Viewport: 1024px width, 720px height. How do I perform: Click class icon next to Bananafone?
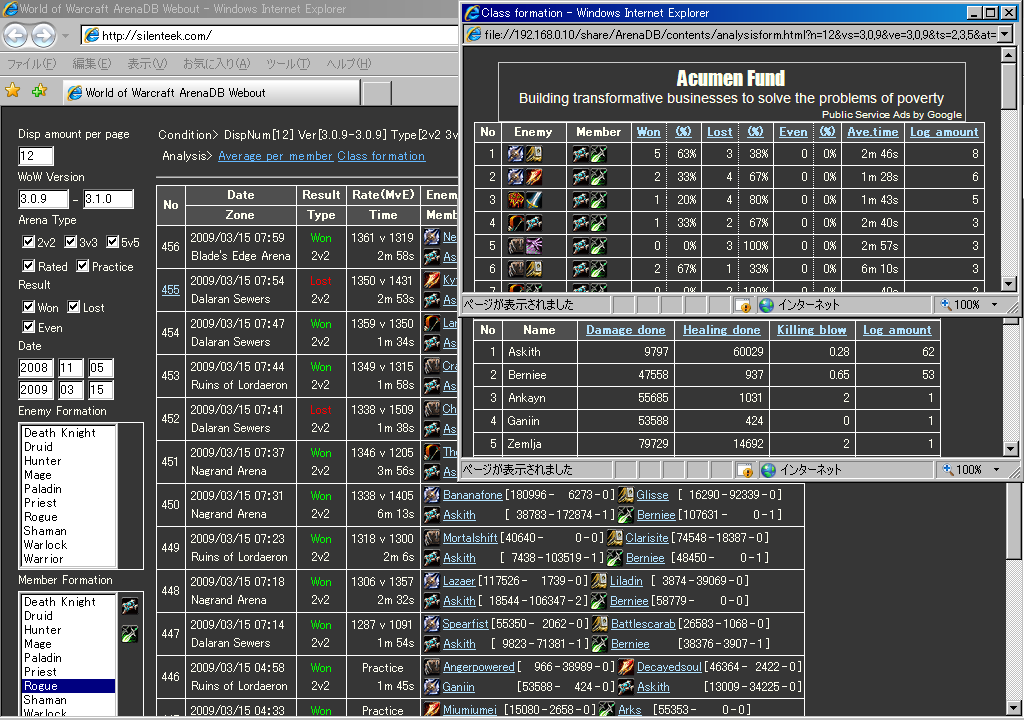click(x=432, y=495)
